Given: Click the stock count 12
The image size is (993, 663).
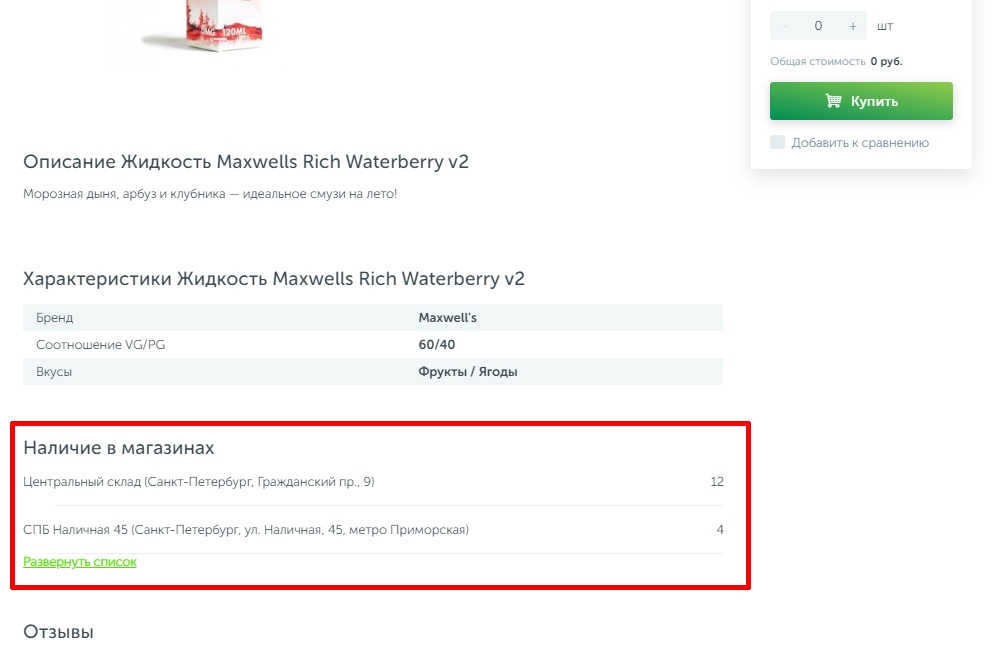Looking at the screenshot, I should [717, 482].
